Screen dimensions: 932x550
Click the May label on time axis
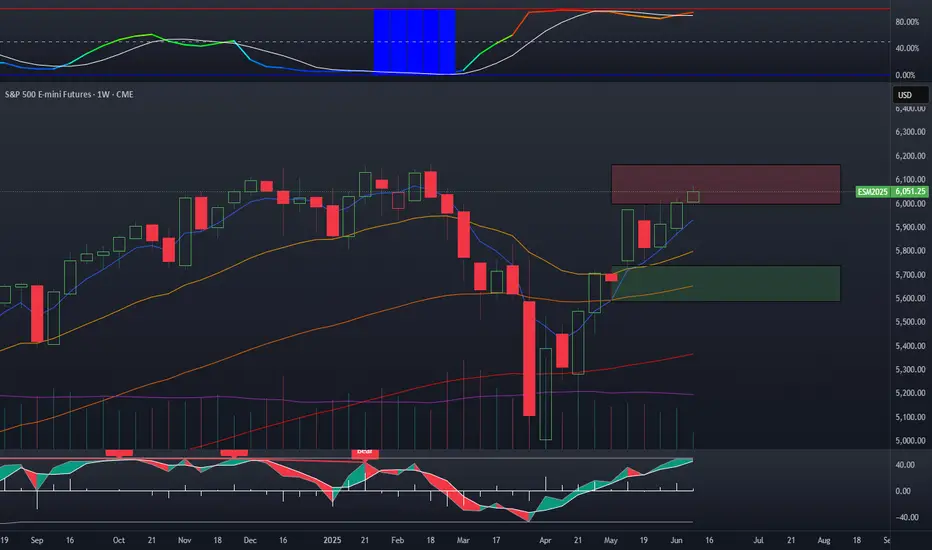tap(610, 540)
